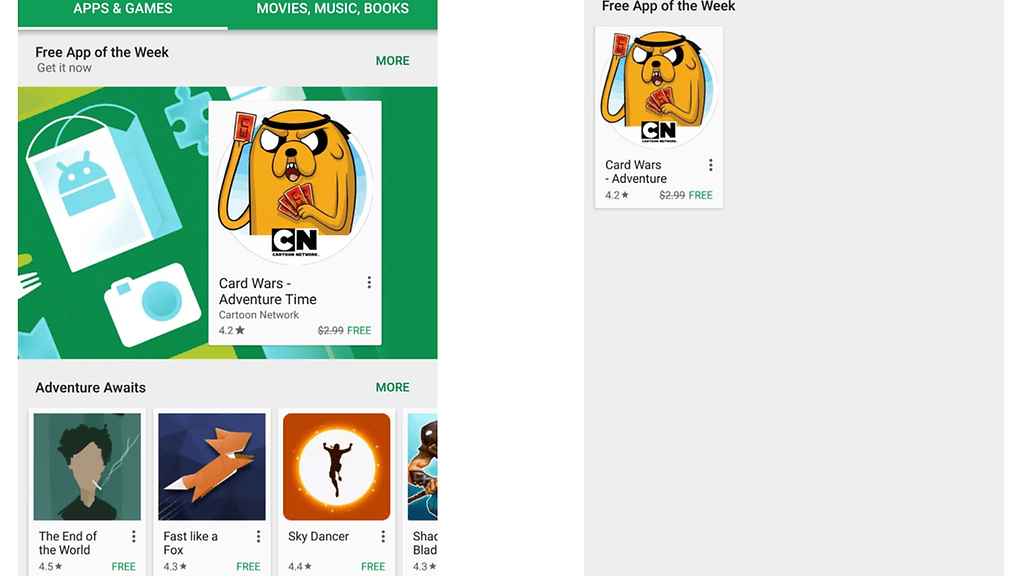Open the partially visible Shadow Blade thumbnail
Image resolution: width=1024 pixels, height=576 pixels.
(x=423, y=466)
